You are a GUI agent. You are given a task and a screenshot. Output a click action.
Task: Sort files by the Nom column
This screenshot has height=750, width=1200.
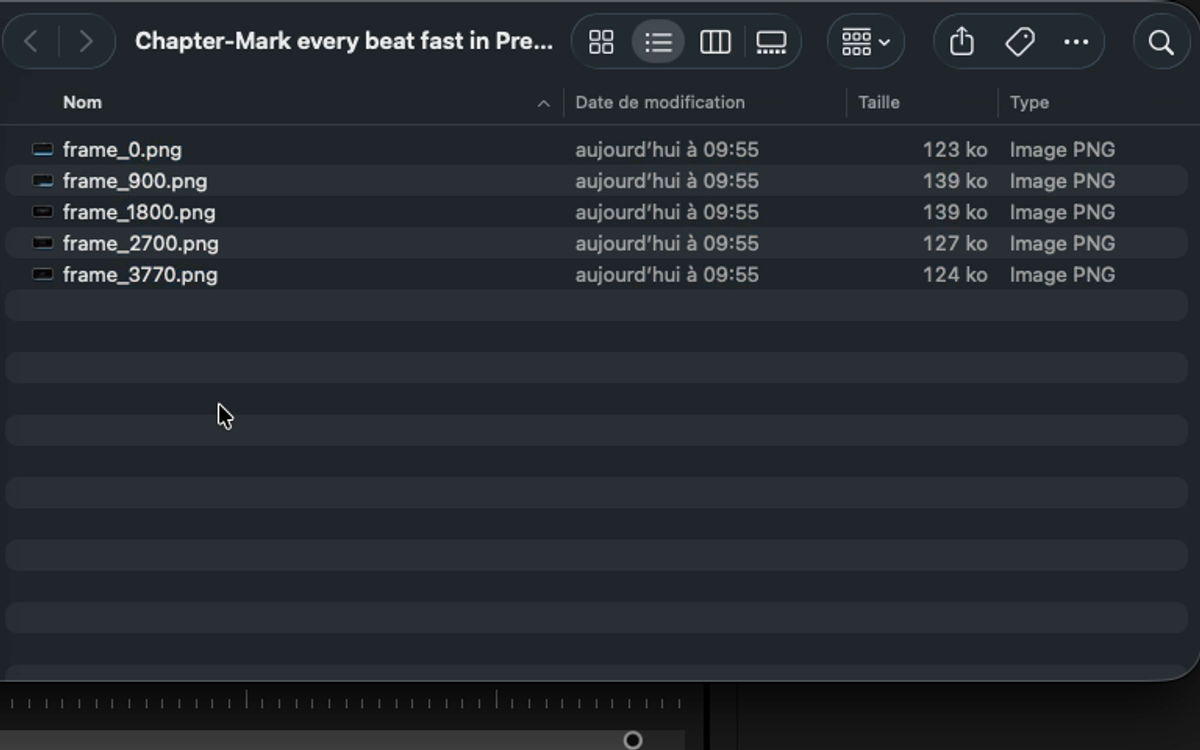tap(82, 102)
